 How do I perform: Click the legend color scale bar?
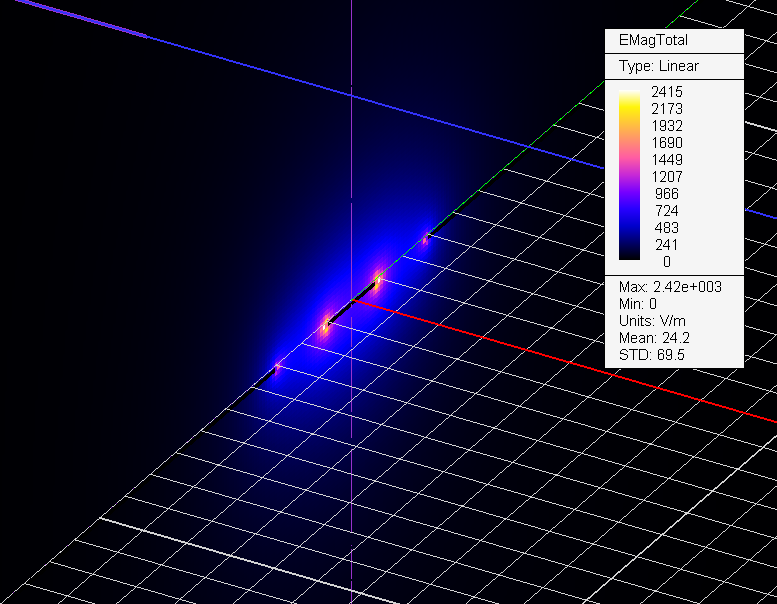tap(630, 176)
